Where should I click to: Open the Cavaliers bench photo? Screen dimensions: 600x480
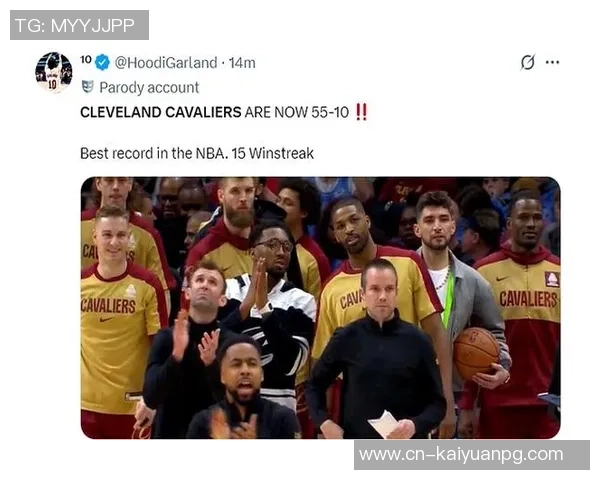tap(321, 308)
